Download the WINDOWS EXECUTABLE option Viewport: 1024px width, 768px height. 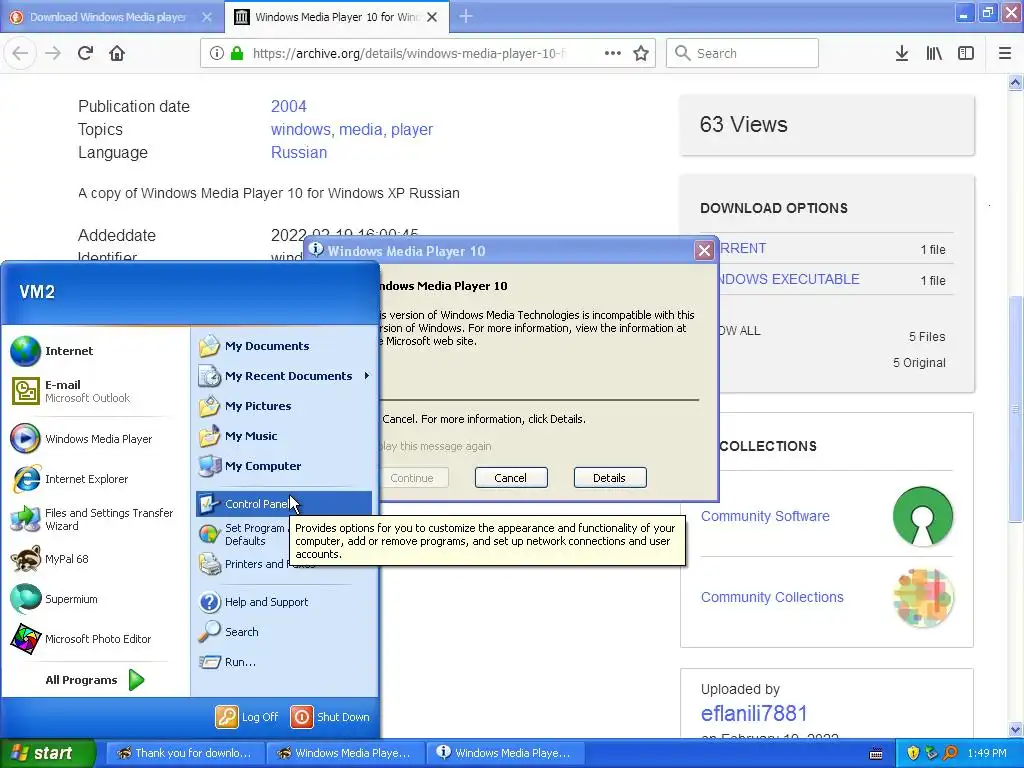click(x=789, y=280)
